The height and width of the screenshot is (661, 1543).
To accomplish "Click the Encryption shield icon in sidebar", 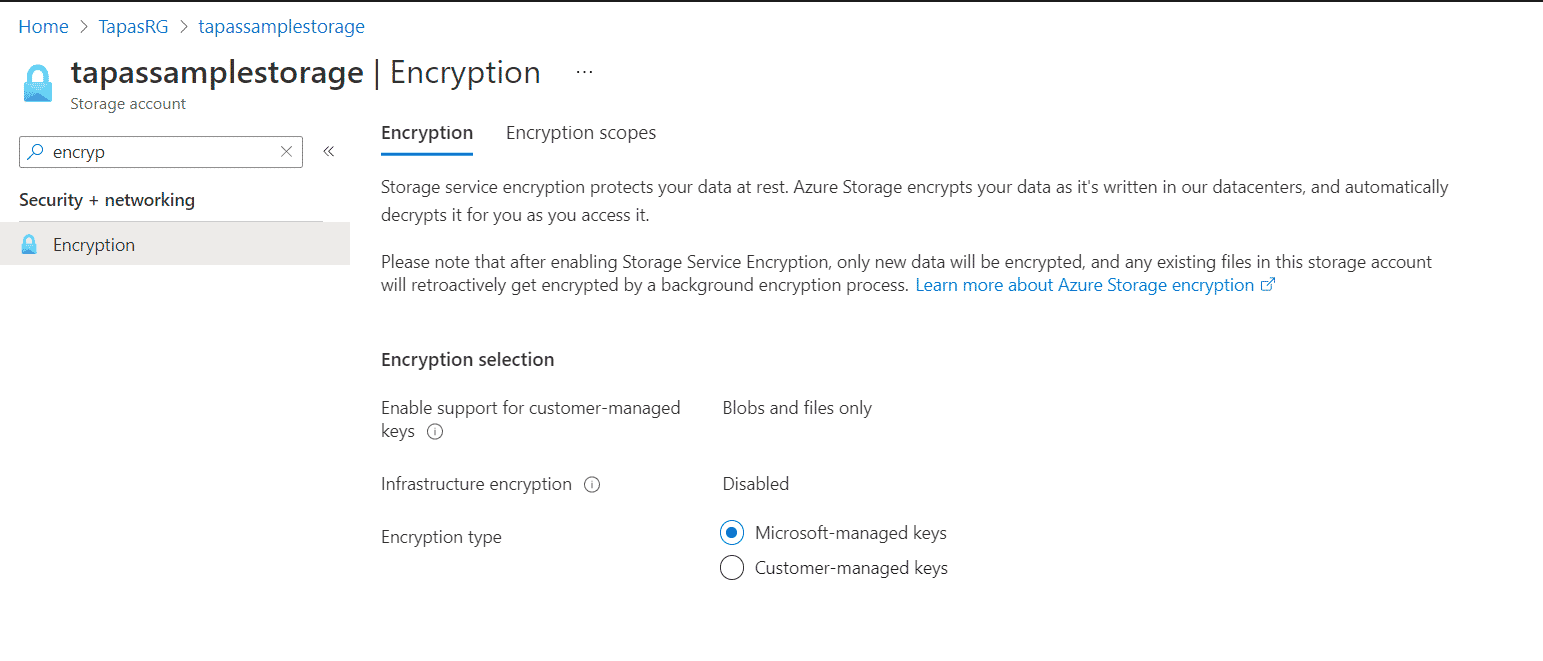I will pos(29,243).
